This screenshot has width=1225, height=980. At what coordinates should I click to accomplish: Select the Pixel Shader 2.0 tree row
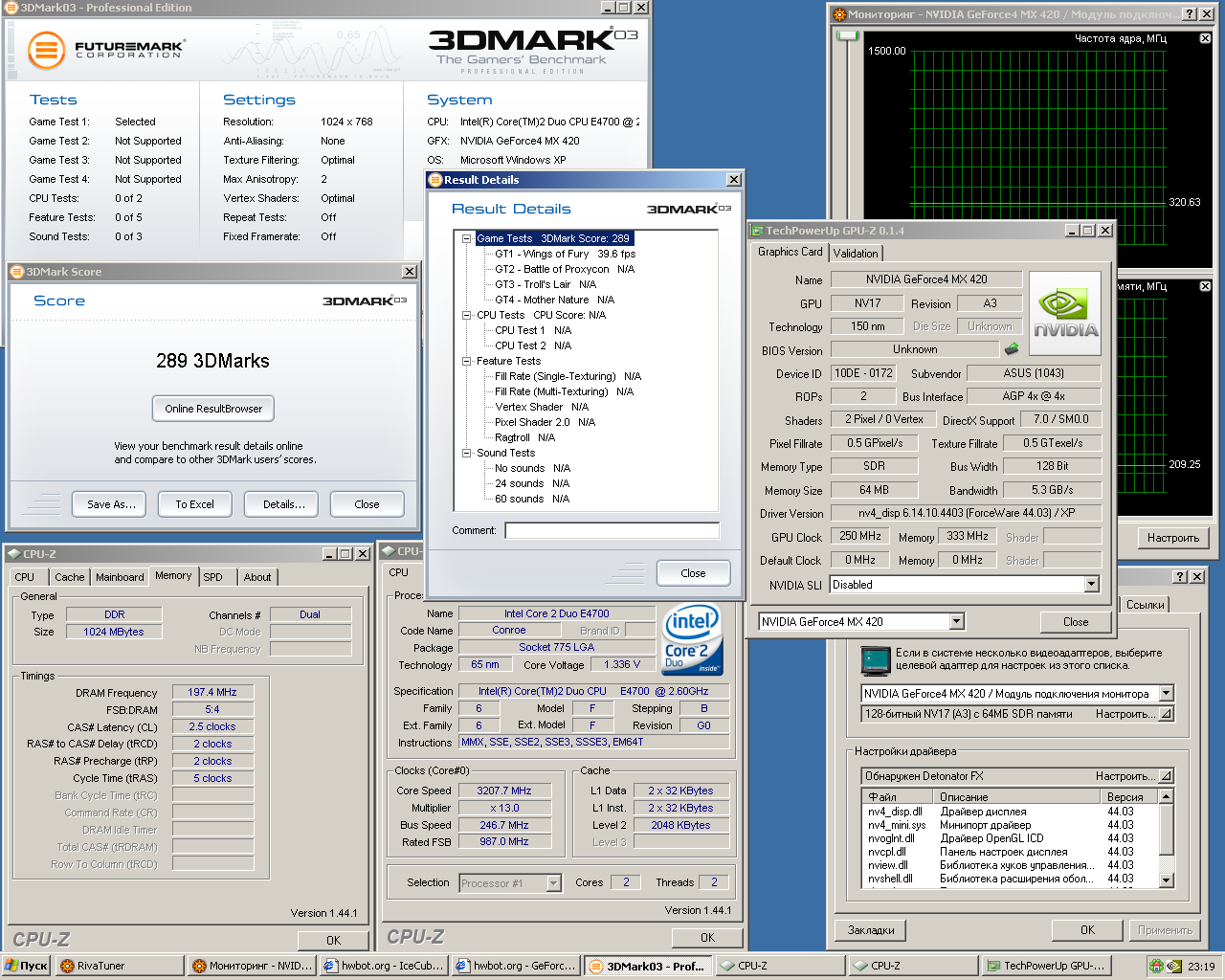click(545, 422)
